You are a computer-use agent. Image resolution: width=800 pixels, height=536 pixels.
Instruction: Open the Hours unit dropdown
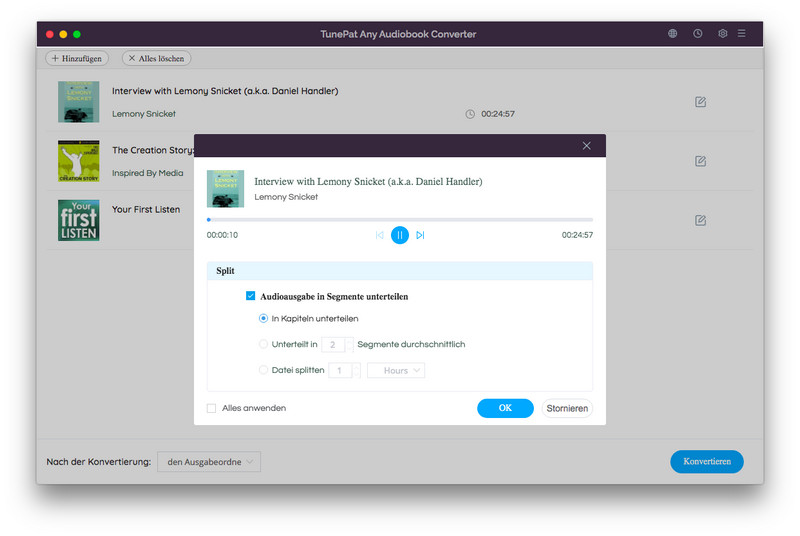(x=396, y=370)
